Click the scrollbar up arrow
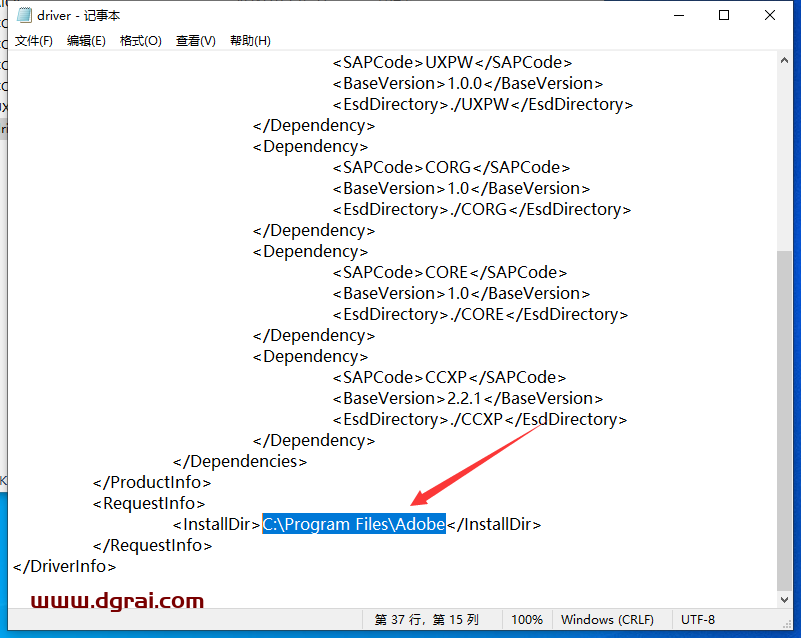The width and height of the screenshot is (801, 638). pyautogui.click(x=784, y=60)
